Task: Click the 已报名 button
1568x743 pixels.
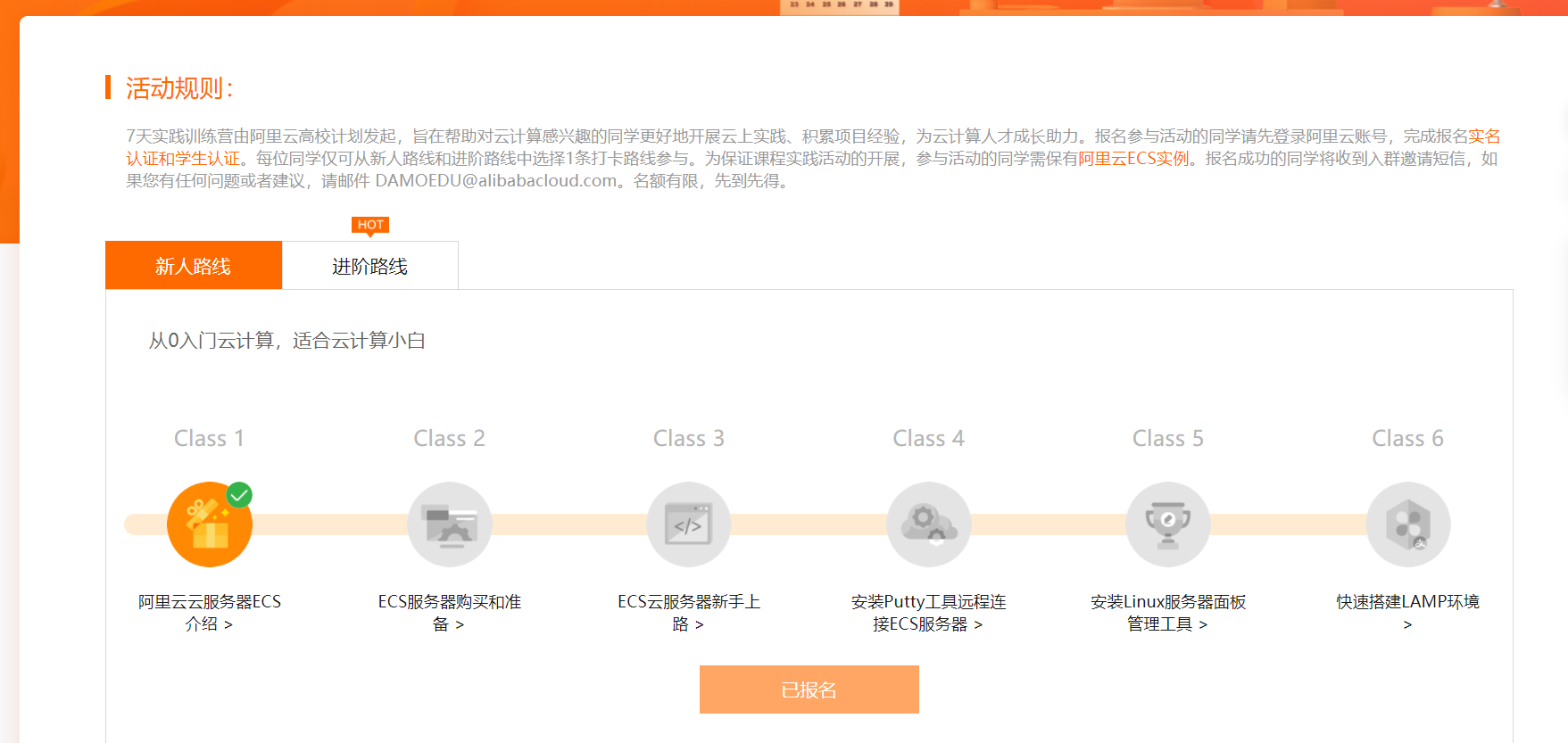Action: 809,689
